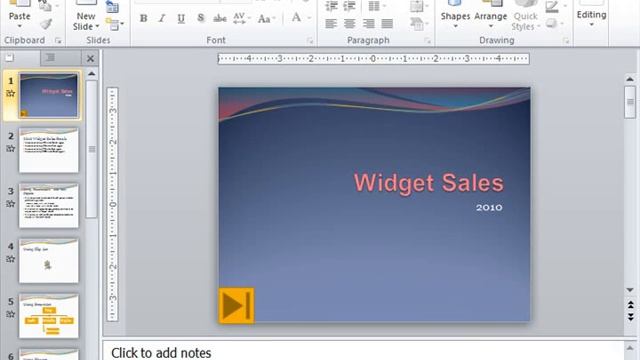This screenshot has width=640, height=360.
Task: Open the Editing group dropdown
Action: [591, 14]
